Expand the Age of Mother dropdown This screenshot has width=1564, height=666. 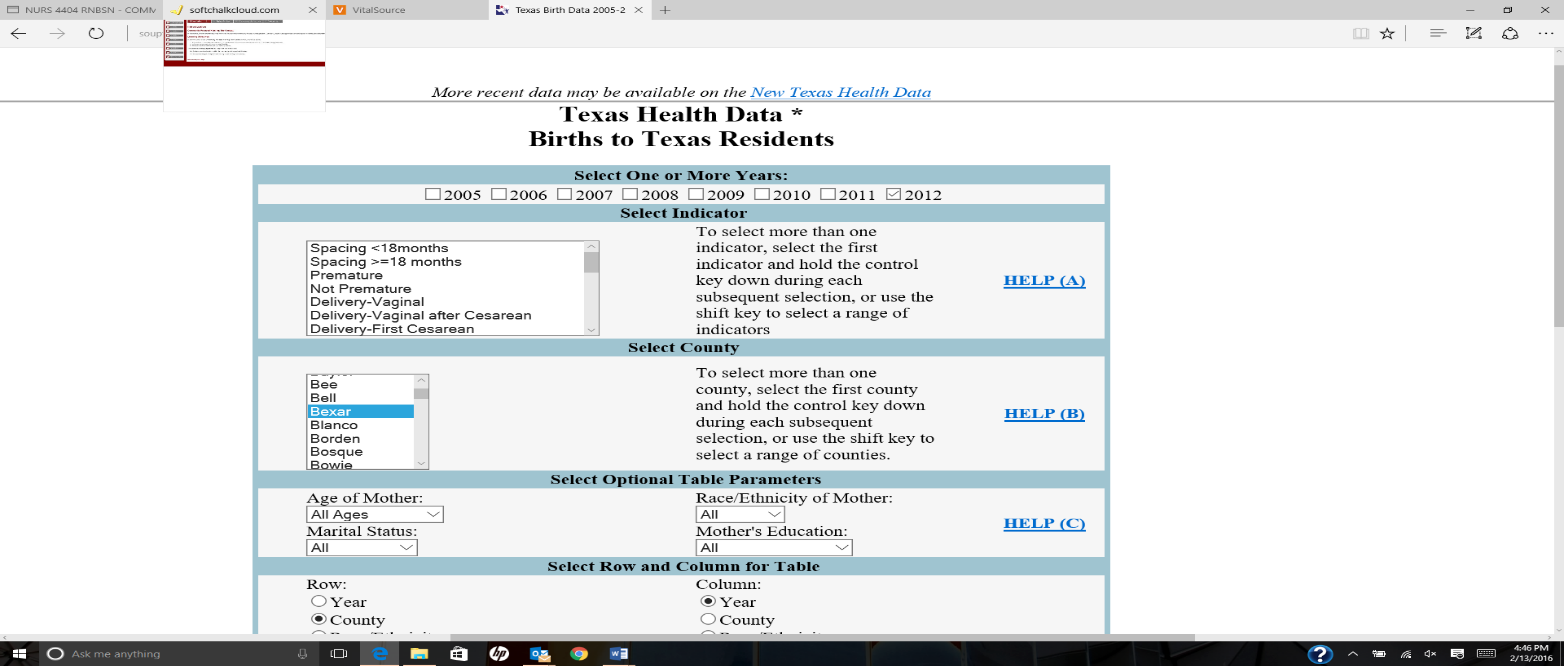click(x=374, y=514)
